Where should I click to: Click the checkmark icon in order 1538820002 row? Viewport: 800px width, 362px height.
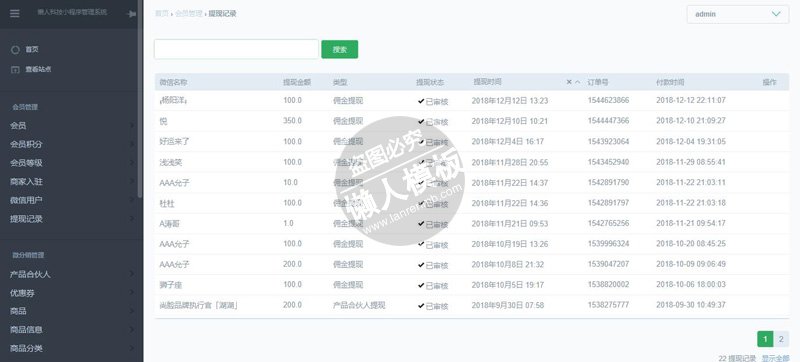coord(421,285)
